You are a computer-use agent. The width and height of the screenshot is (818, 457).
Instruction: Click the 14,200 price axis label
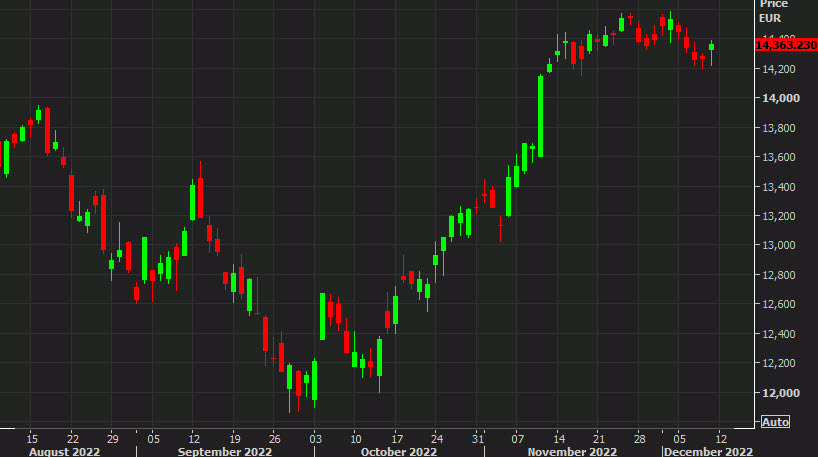[x=781, y=69]
